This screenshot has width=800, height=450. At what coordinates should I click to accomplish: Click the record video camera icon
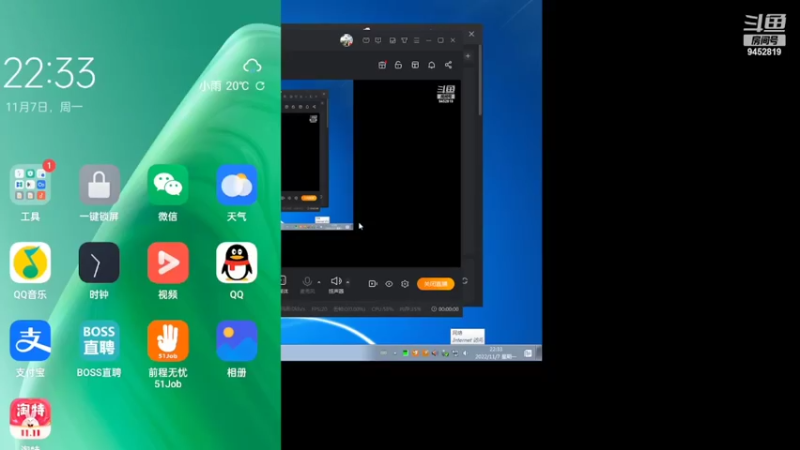tap(372, 284)
